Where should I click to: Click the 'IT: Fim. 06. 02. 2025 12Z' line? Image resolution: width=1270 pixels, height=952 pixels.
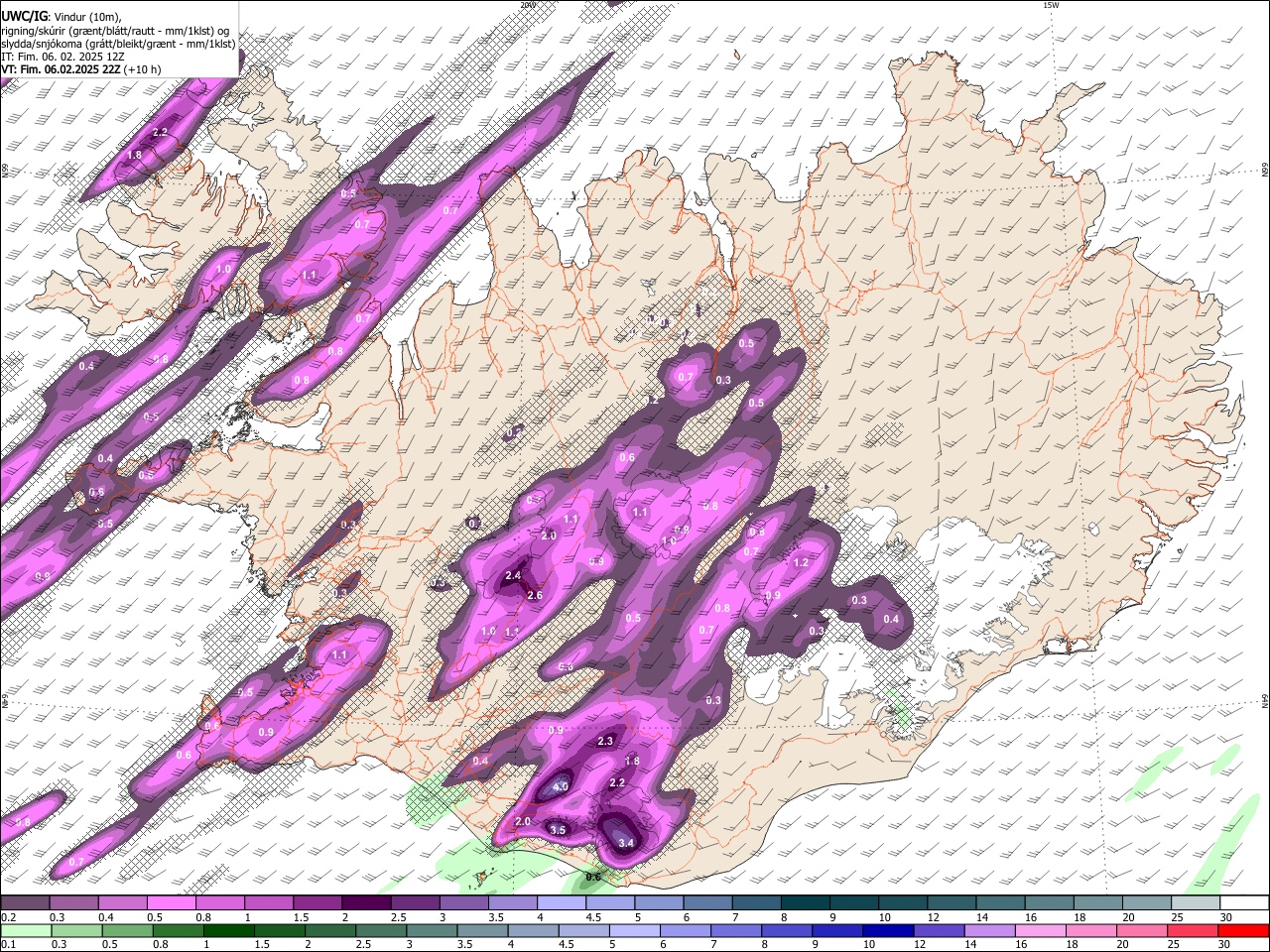[x=63, y=57]
